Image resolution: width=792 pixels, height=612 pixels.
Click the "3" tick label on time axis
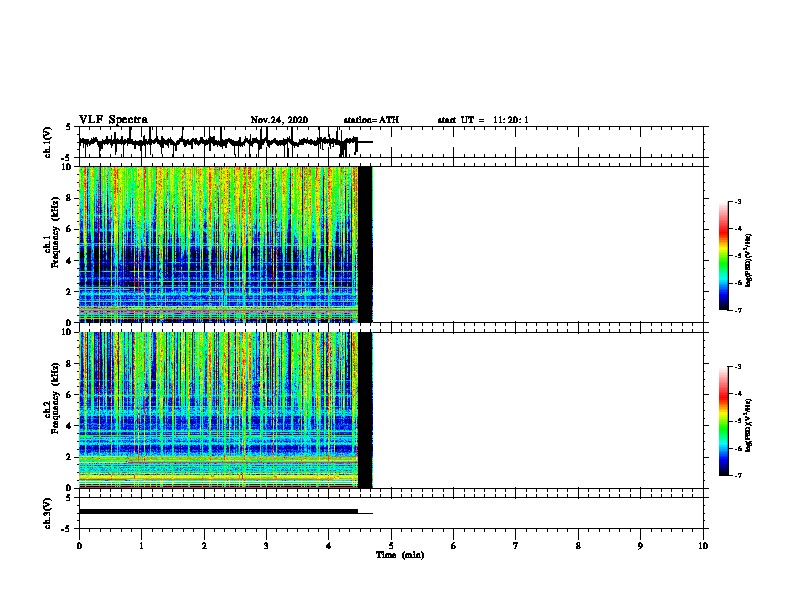click(x=266, y=546)
